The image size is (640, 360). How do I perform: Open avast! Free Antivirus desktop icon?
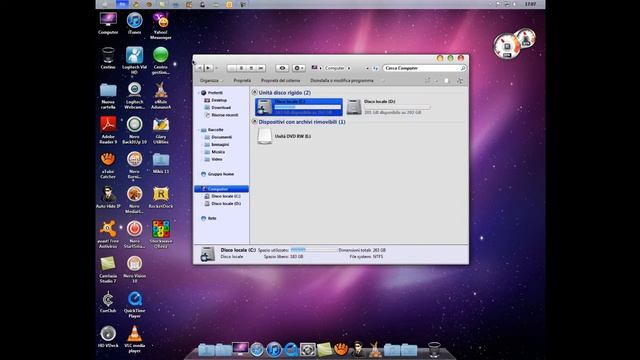(x=108, y=234)
